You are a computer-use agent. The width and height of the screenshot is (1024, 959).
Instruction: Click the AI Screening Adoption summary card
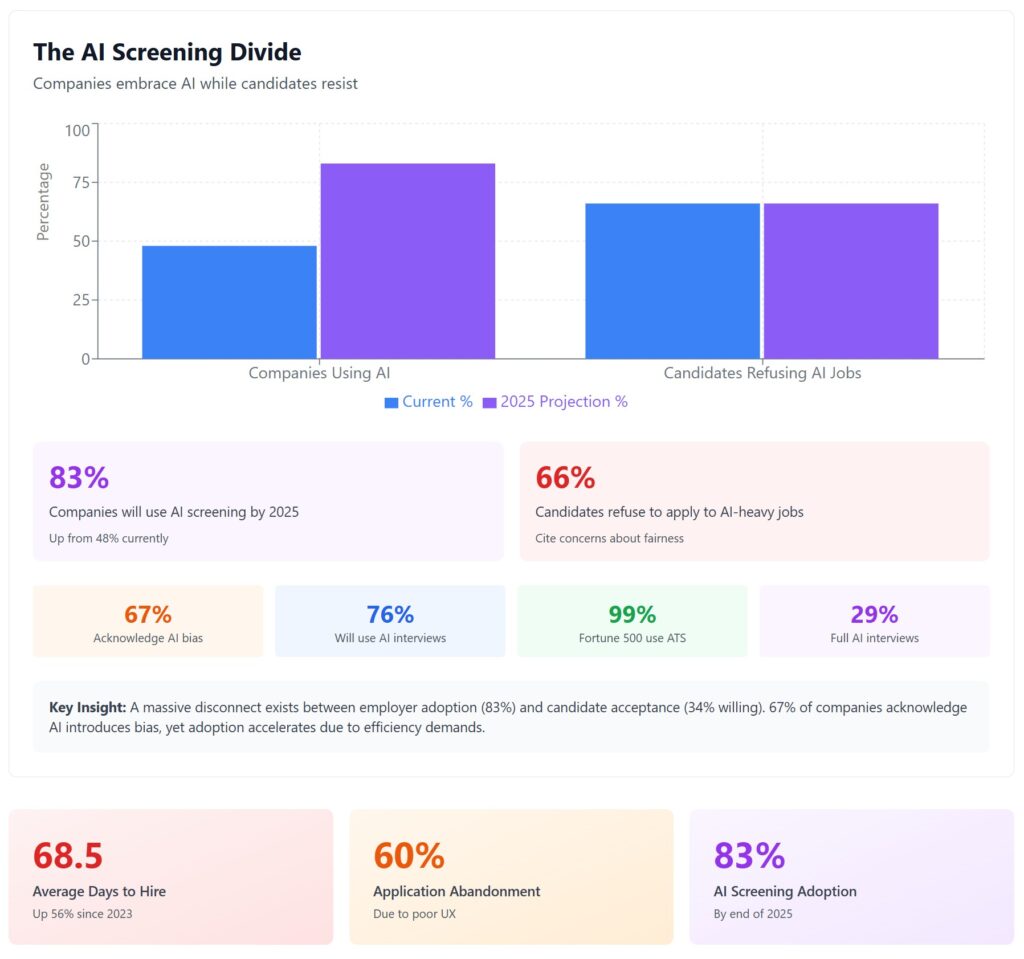(851, 876)
